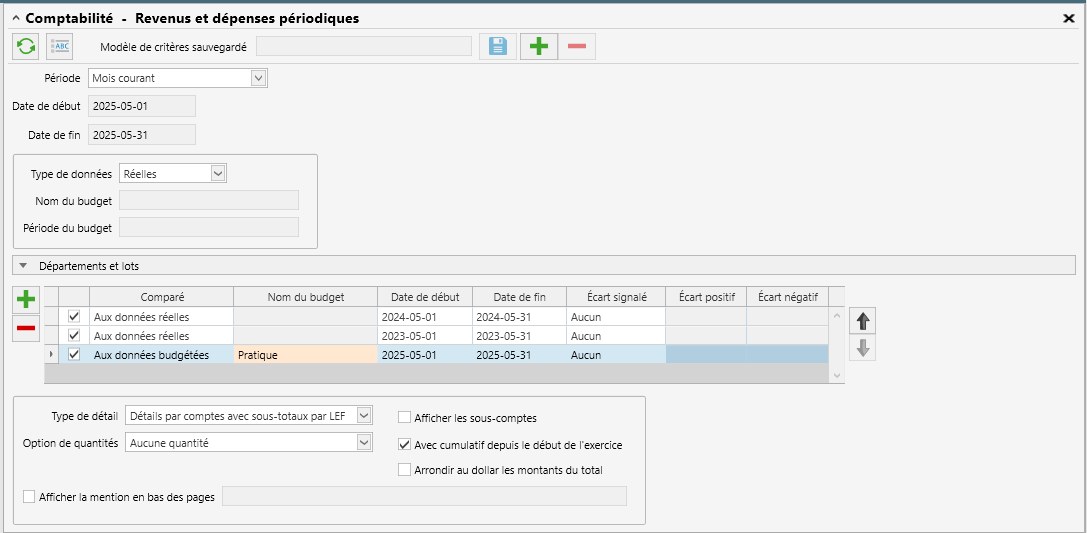Open the Type de données dropdown
This screenshot has width=1087, height=533.
(x=218, y=174)
